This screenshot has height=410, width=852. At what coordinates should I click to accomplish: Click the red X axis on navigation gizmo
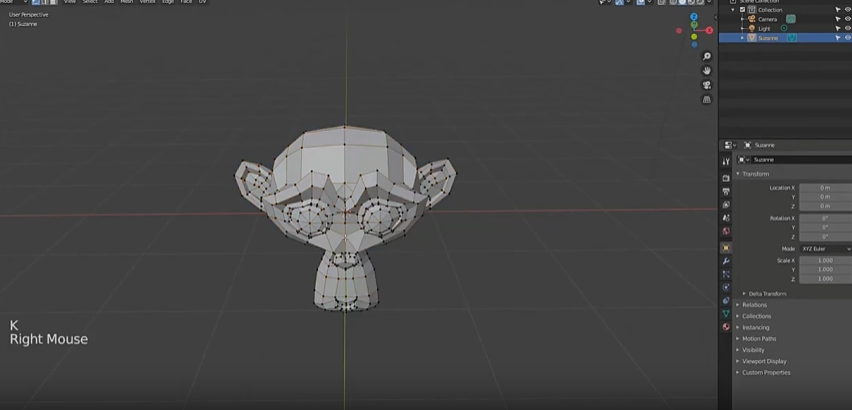(709, 30)
